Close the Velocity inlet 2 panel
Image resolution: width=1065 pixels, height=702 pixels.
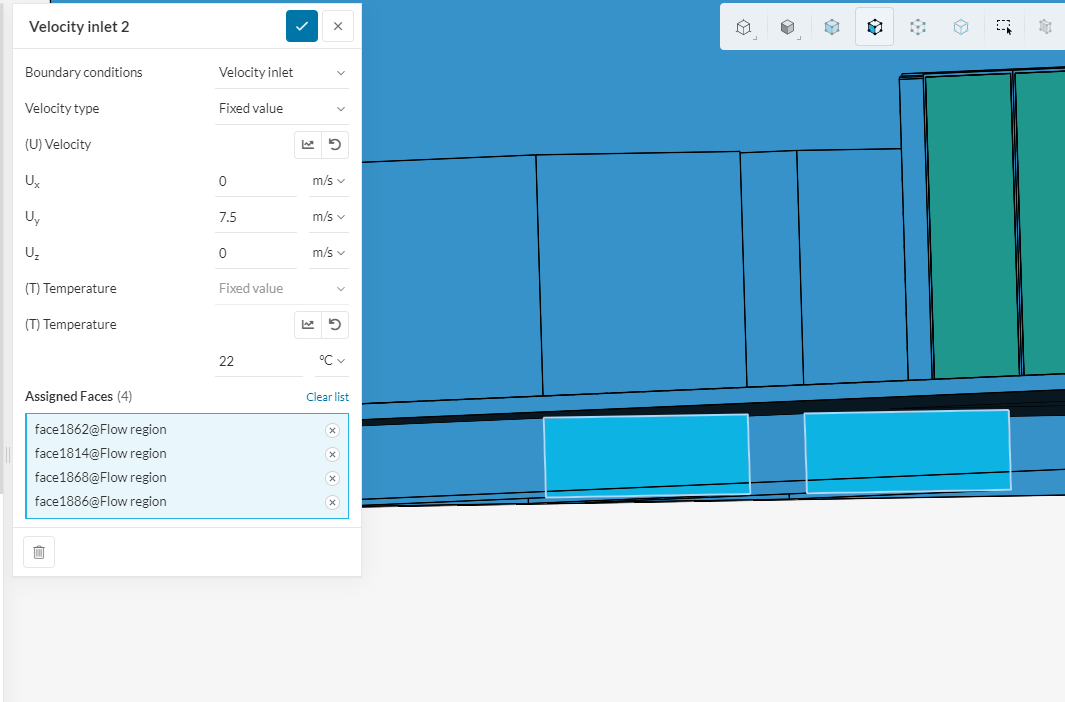coord(338,26)
